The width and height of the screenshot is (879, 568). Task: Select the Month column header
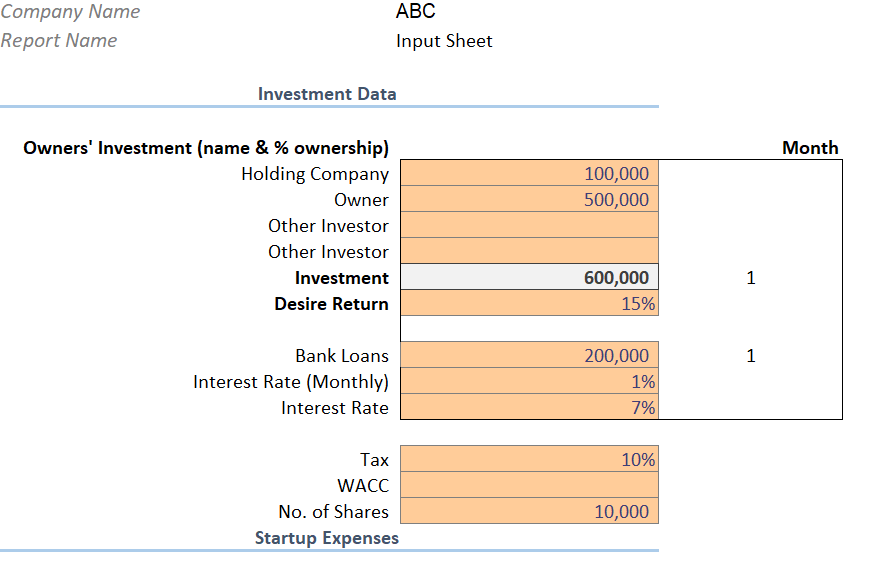(x=810, y=147)
